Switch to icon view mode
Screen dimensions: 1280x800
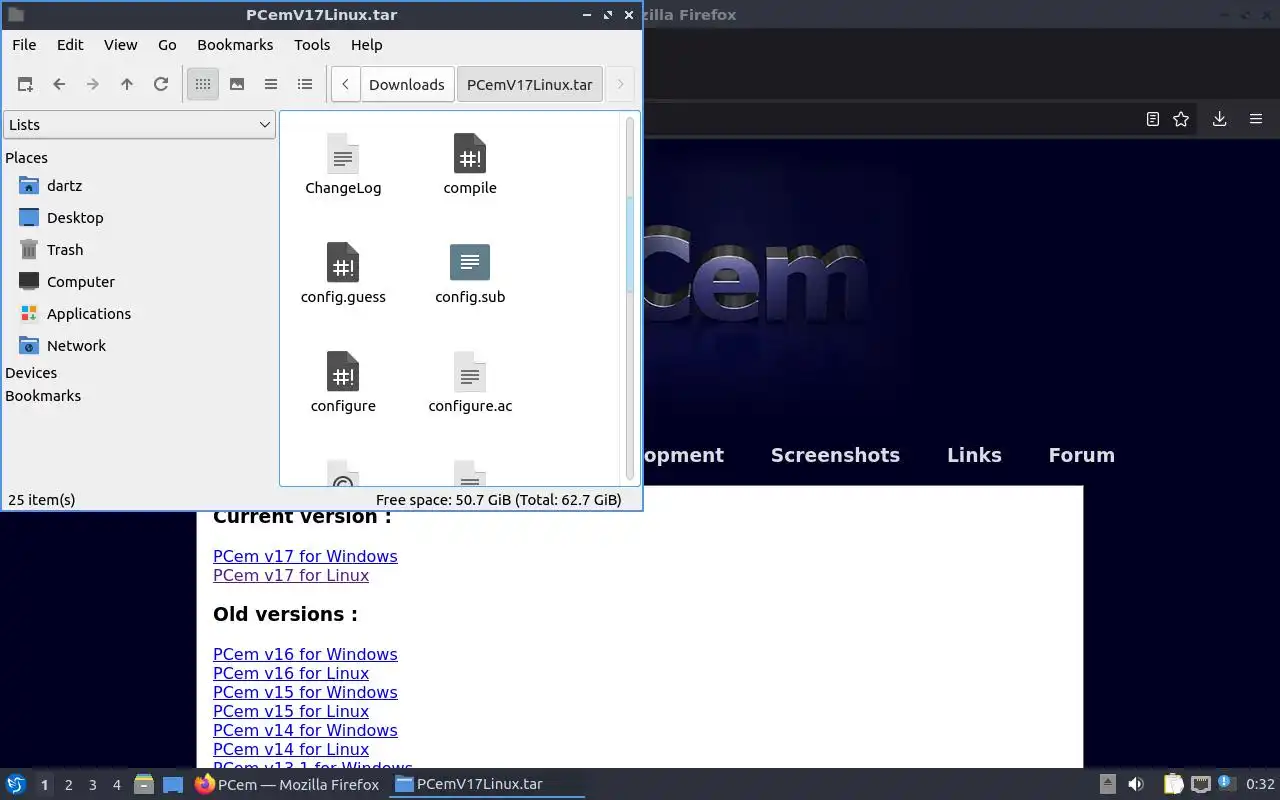point(203,85)
